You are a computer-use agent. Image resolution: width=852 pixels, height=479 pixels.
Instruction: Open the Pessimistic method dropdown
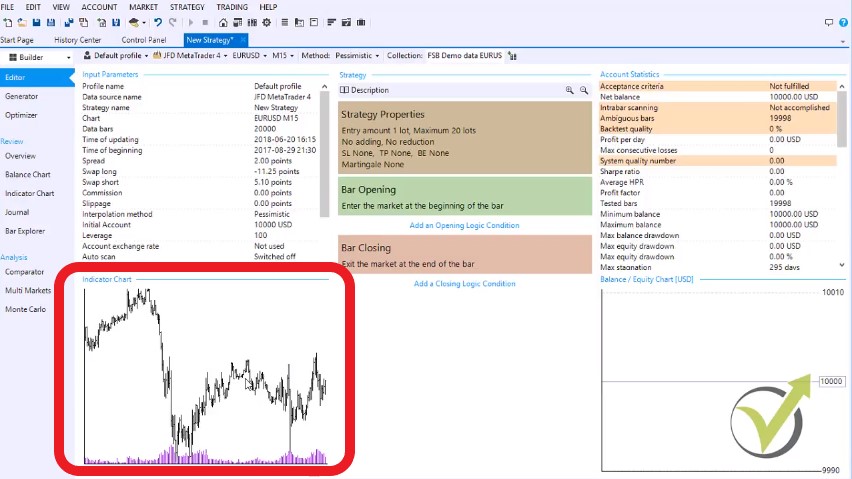click(x=355, y=56)
